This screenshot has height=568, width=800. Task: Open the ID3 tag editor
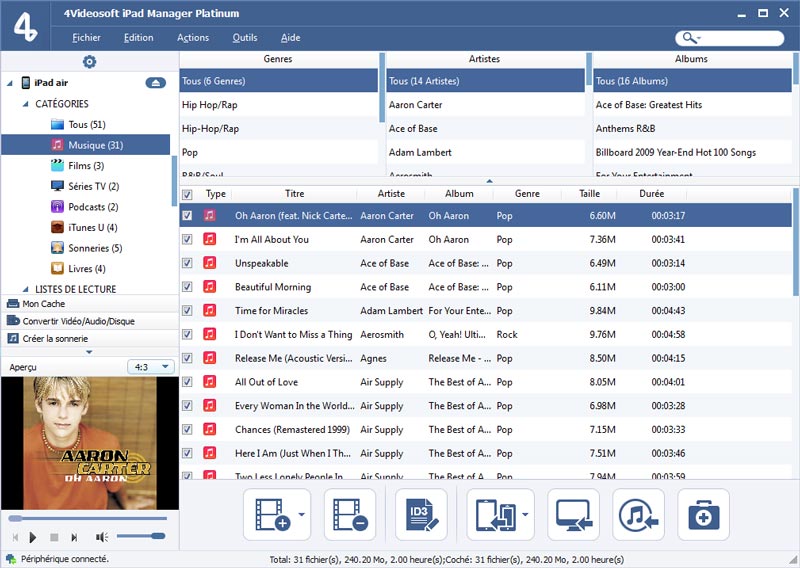421,515
